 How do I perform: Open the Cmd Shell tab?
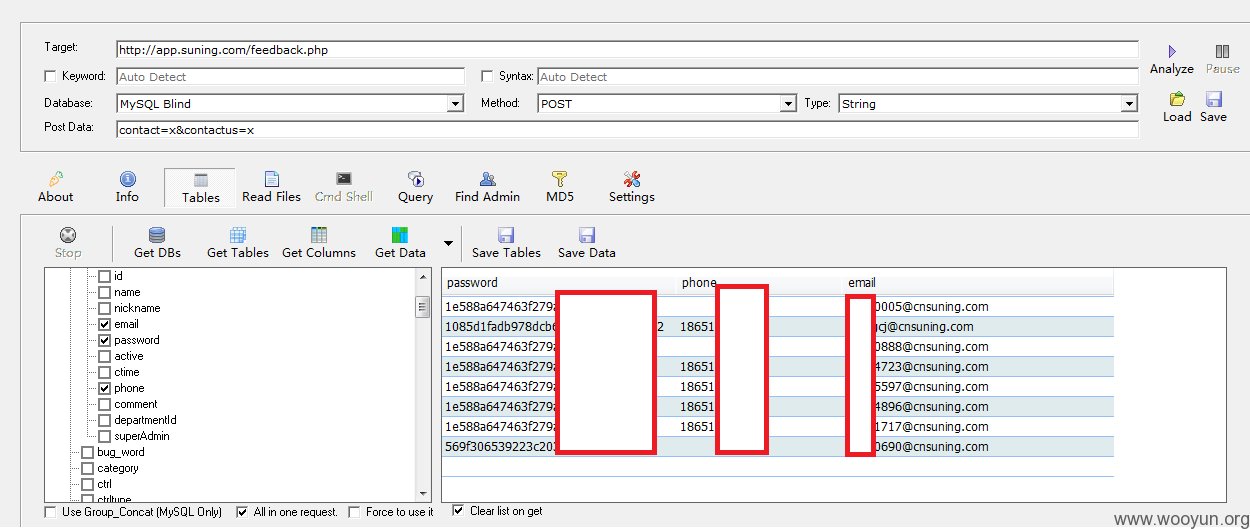(343, 187)
